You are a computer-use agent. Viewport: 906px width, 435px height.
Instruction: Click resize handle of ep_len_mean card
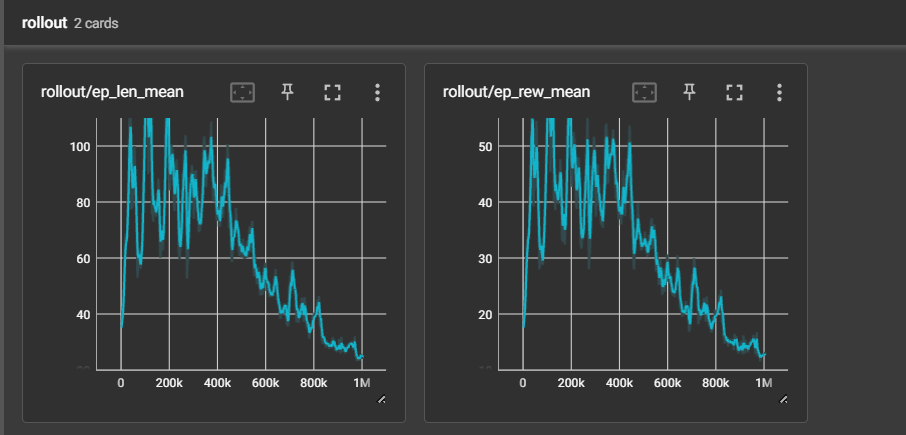click(x=381, y=399)
